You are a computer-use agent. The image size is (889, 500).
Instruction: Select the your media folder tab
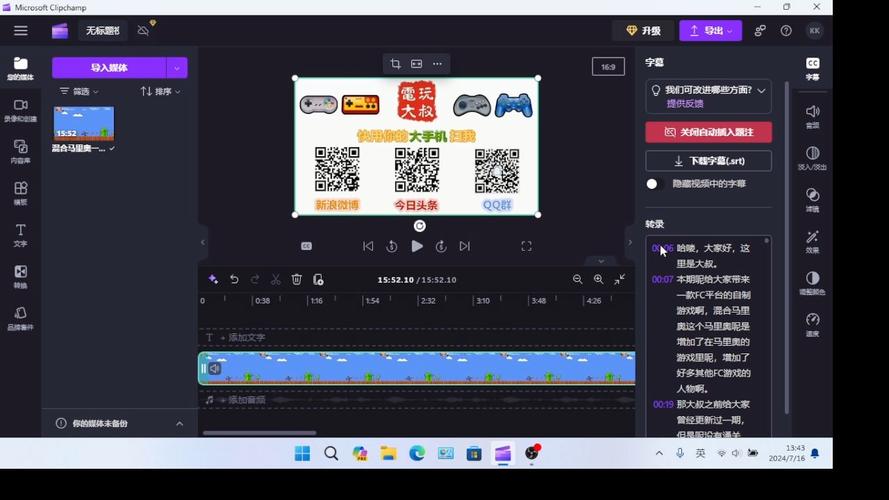(20, 68)
